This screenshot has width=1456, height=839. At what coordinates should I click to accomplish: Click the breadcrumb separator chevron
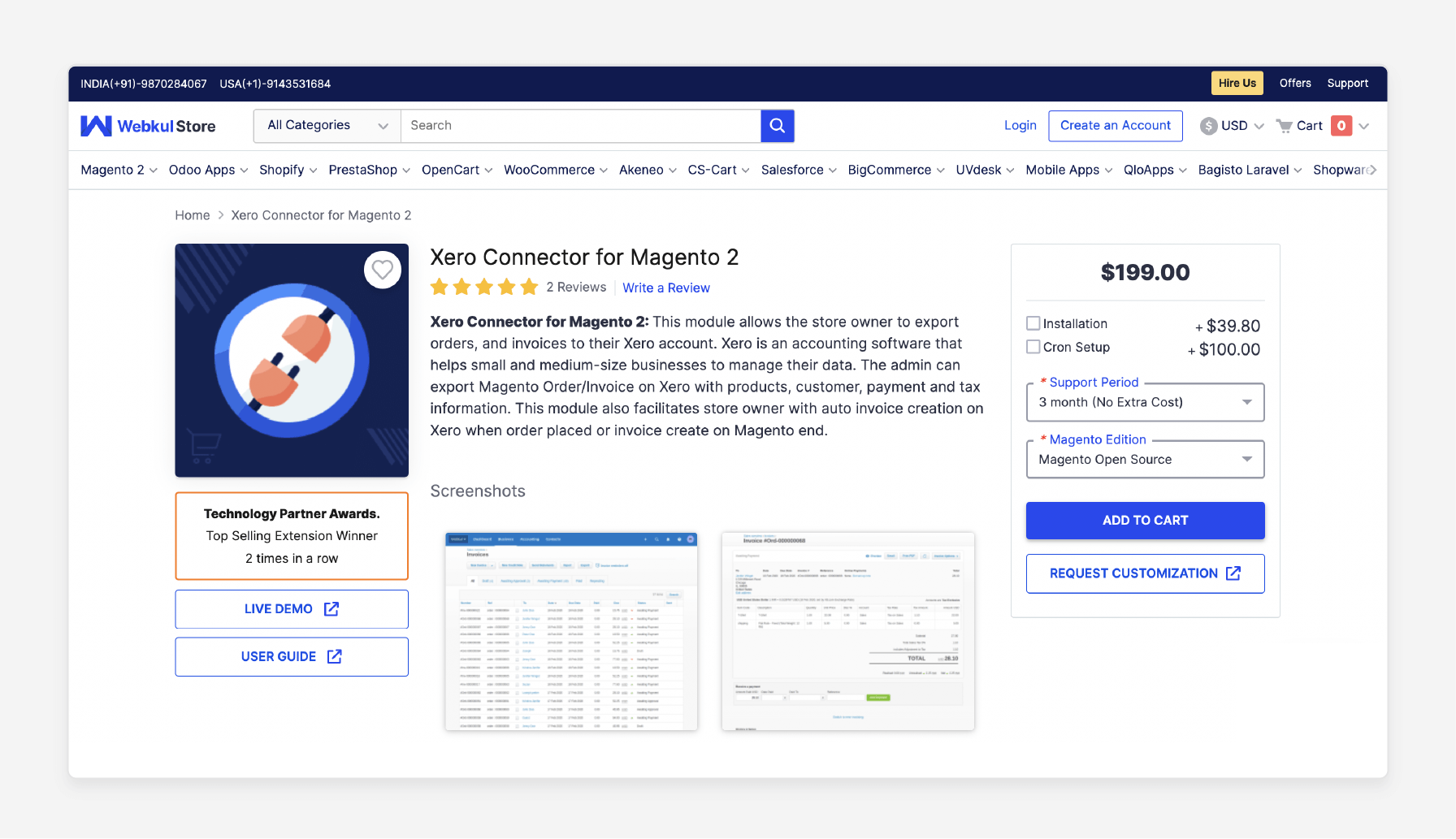pos(220,215)
